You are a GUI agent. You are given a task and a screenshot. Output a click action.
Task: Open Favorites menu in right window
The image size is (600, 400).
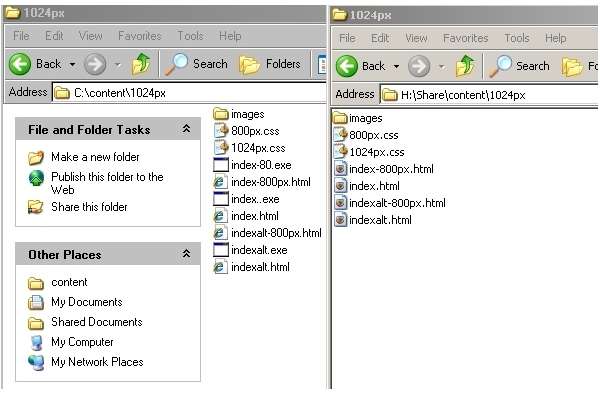click(465, 38)
